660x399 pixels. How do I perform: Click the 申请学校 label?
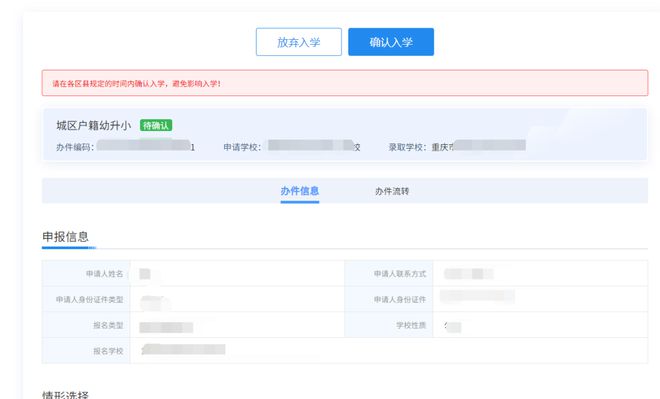tap(242, 147)
